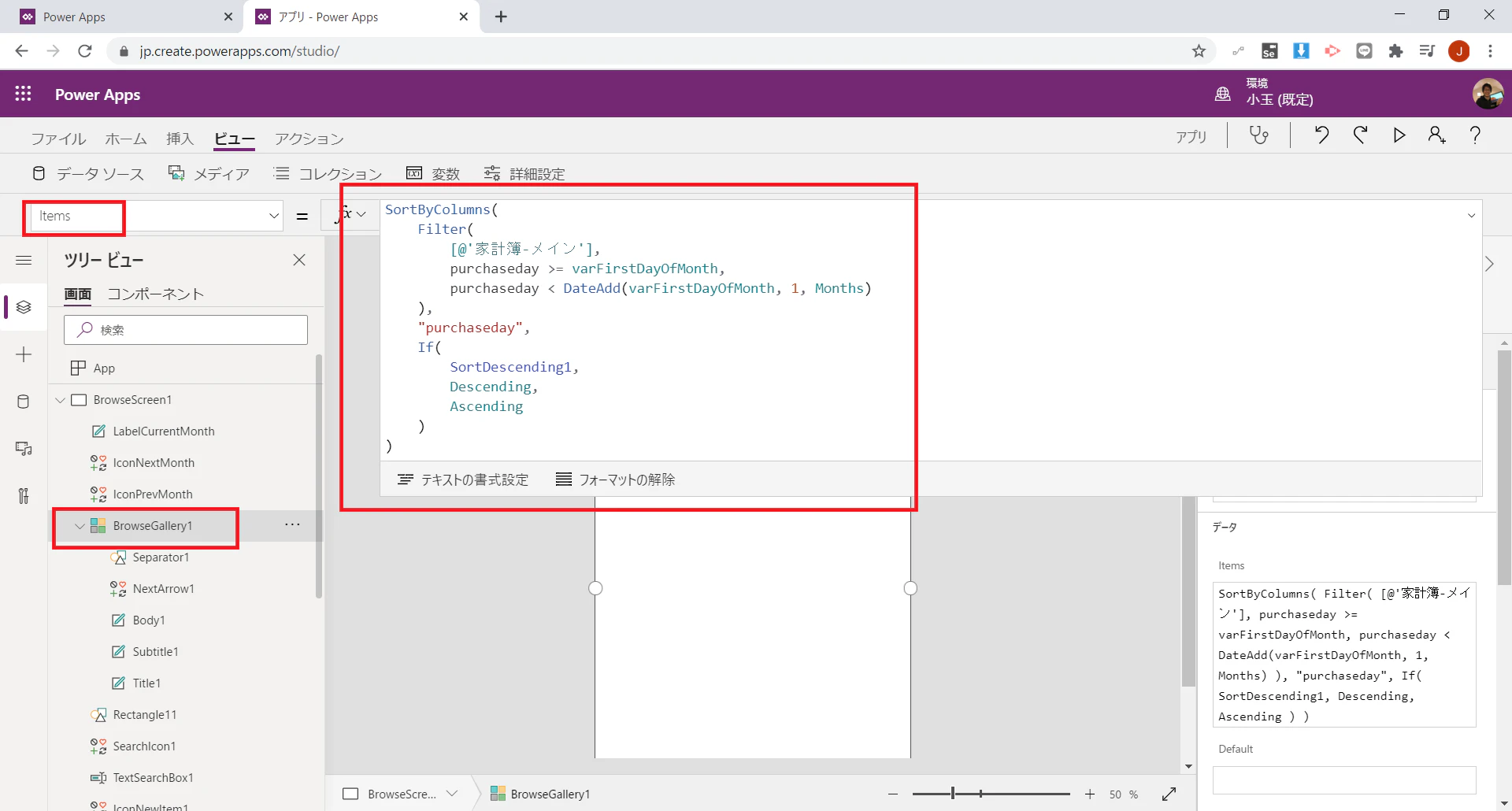Screen dimensions: 1512x811
Task: Open the Advanced settings ribbon item
Action: (524, 173)
